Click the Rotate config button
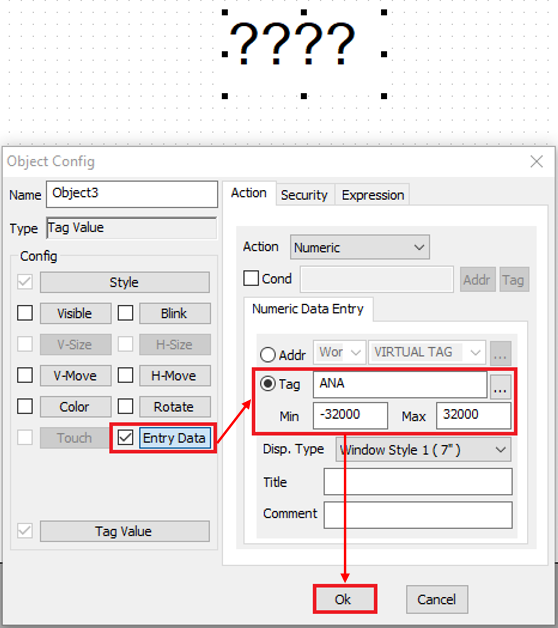This screenshot has width=558, height=628. tap(175, 407)
